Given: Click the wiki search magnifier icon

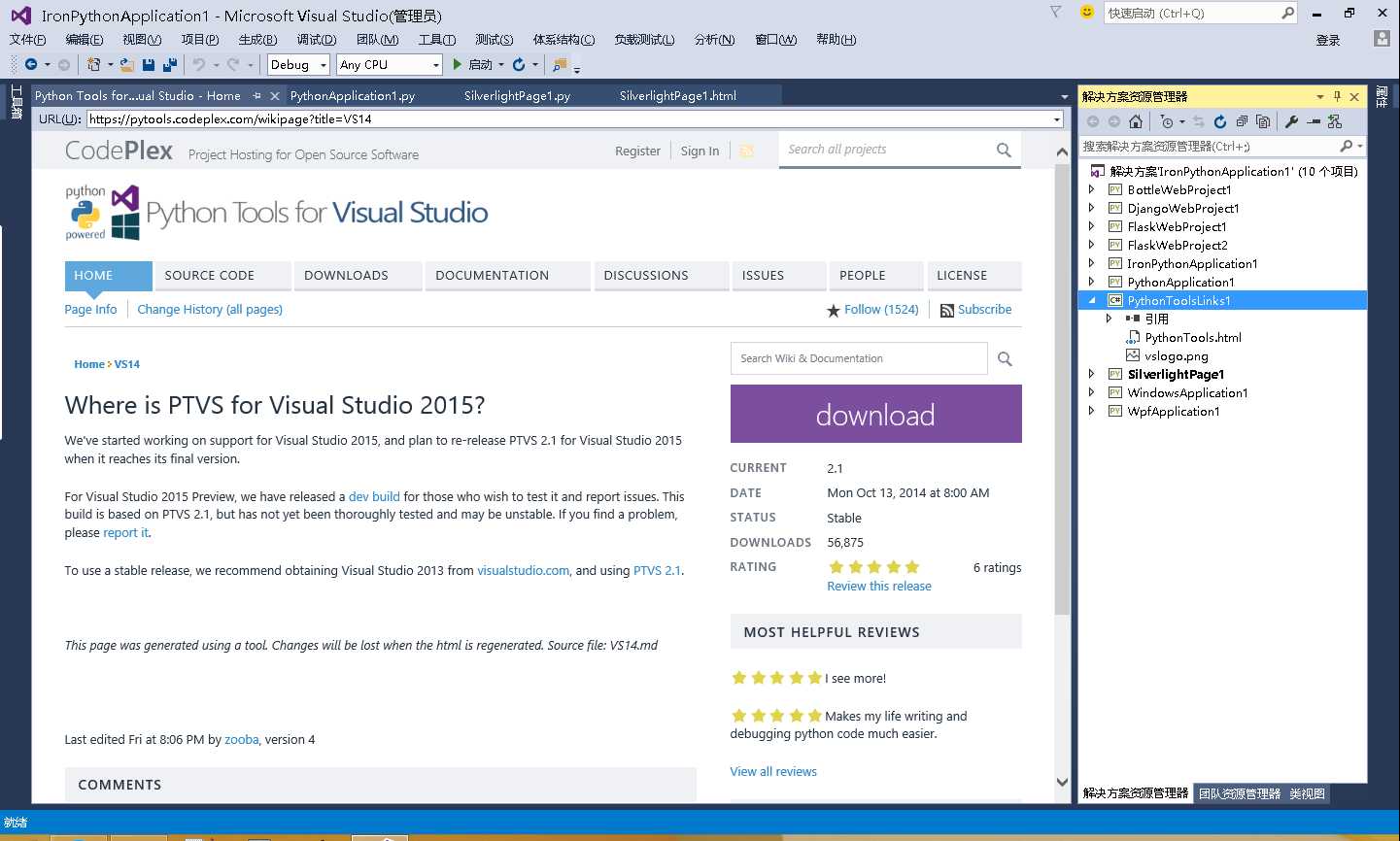Looking at the screenshot, I should (x=1005, y=359).
